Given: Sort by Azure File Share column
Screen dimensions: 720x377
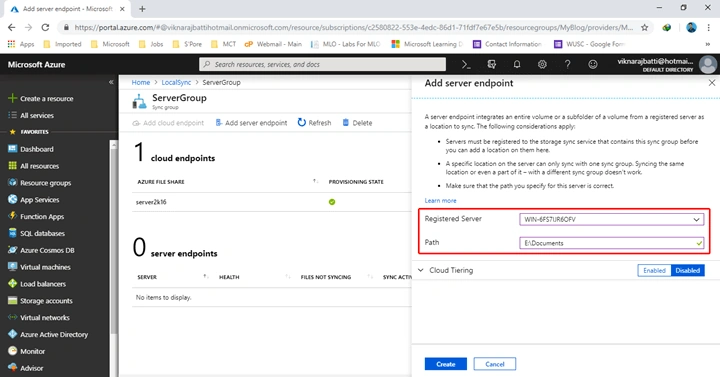Looking at the screenshot, I should pos(161,182).
